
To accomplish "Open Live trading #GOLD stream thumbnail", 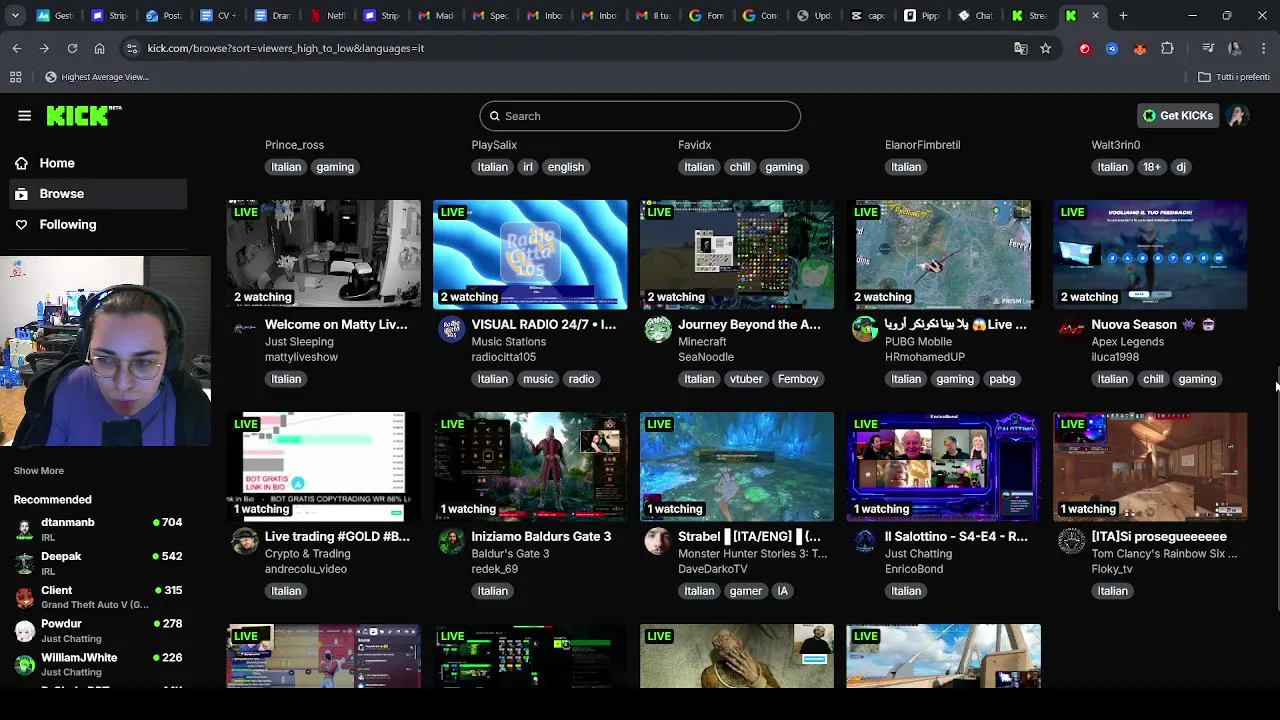I will click(324, 467).
